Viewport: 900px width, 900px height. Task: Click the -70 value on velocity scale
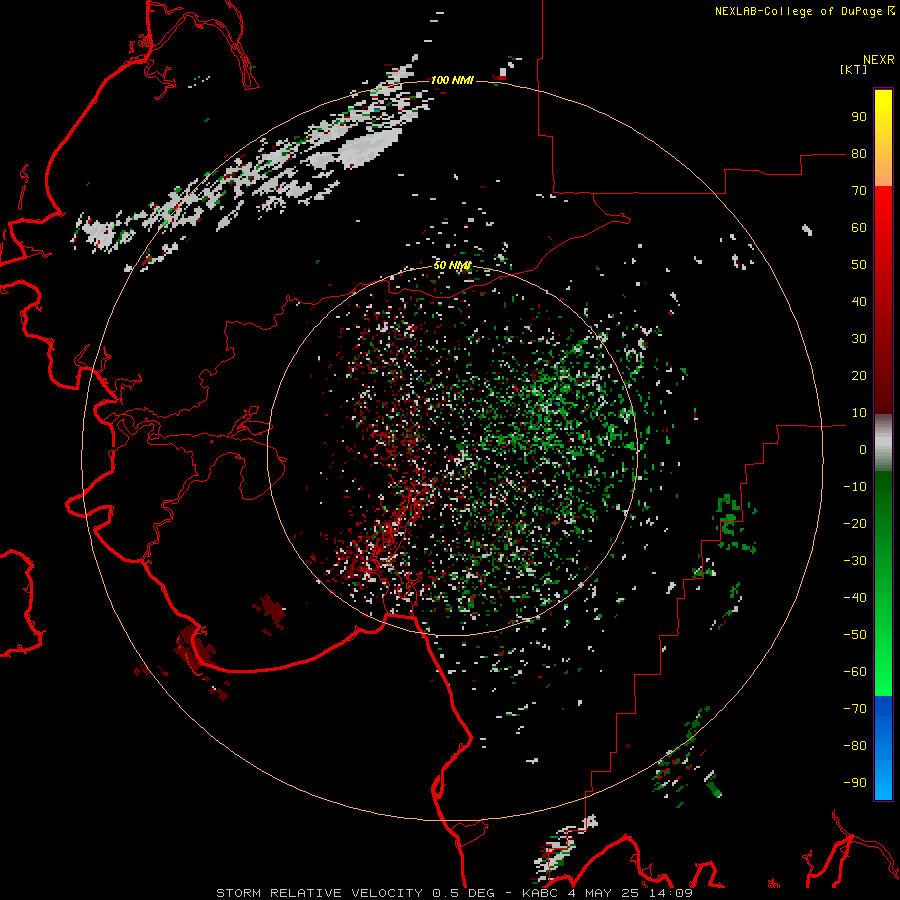pos(855,709)
